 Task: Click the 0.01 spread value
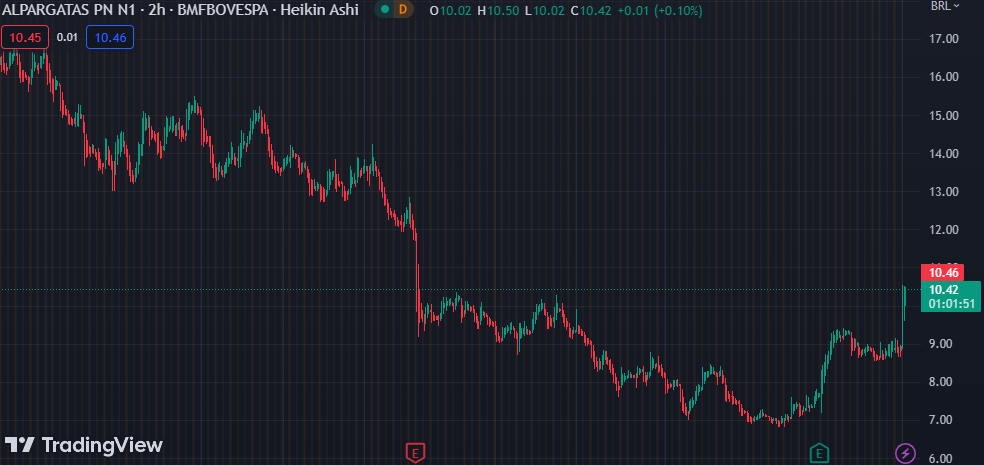(67, 38)
